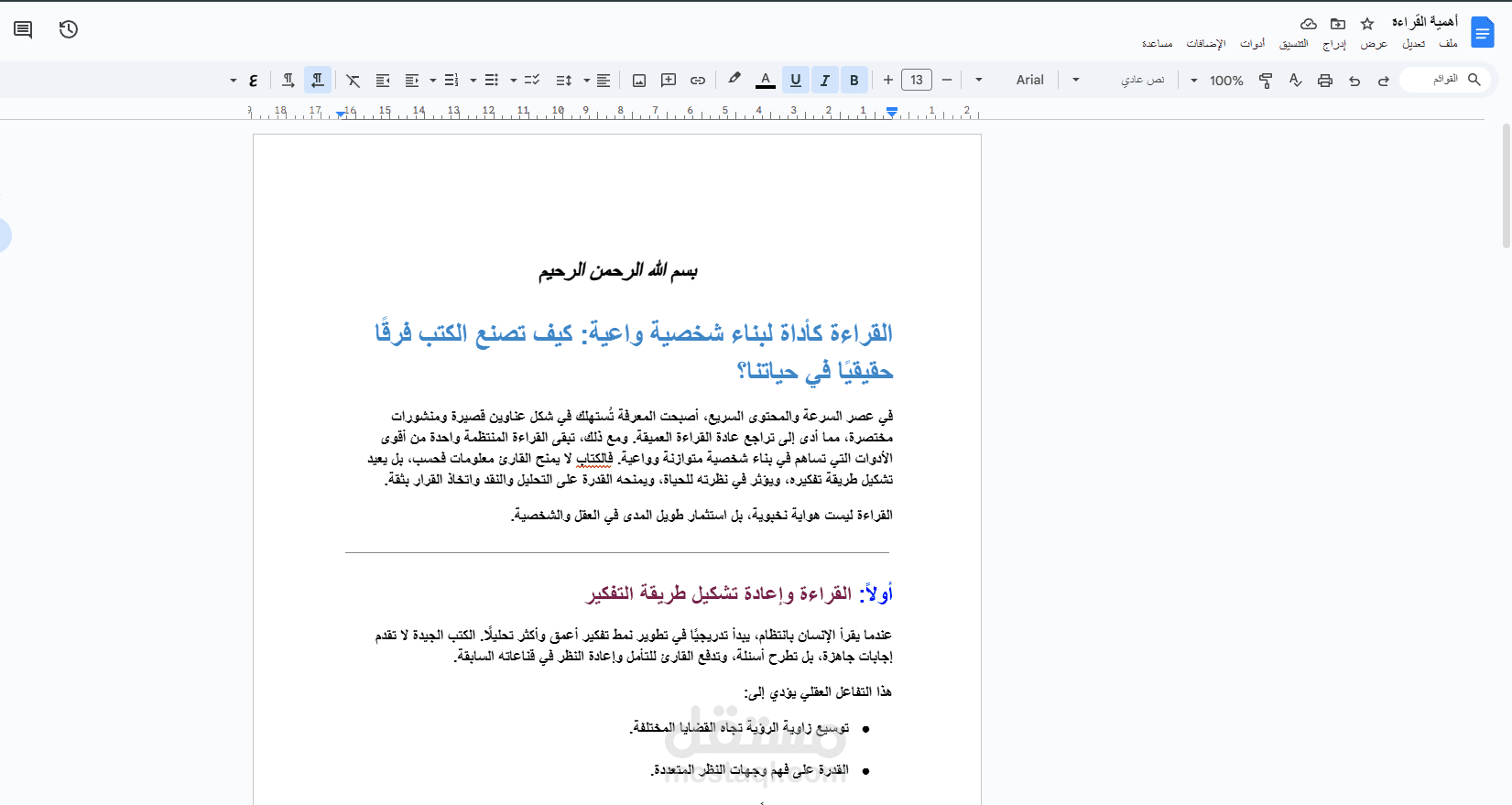
Task: Click the curved arrow icon adjacent to the menus search box
Action: pos(1384,81)
